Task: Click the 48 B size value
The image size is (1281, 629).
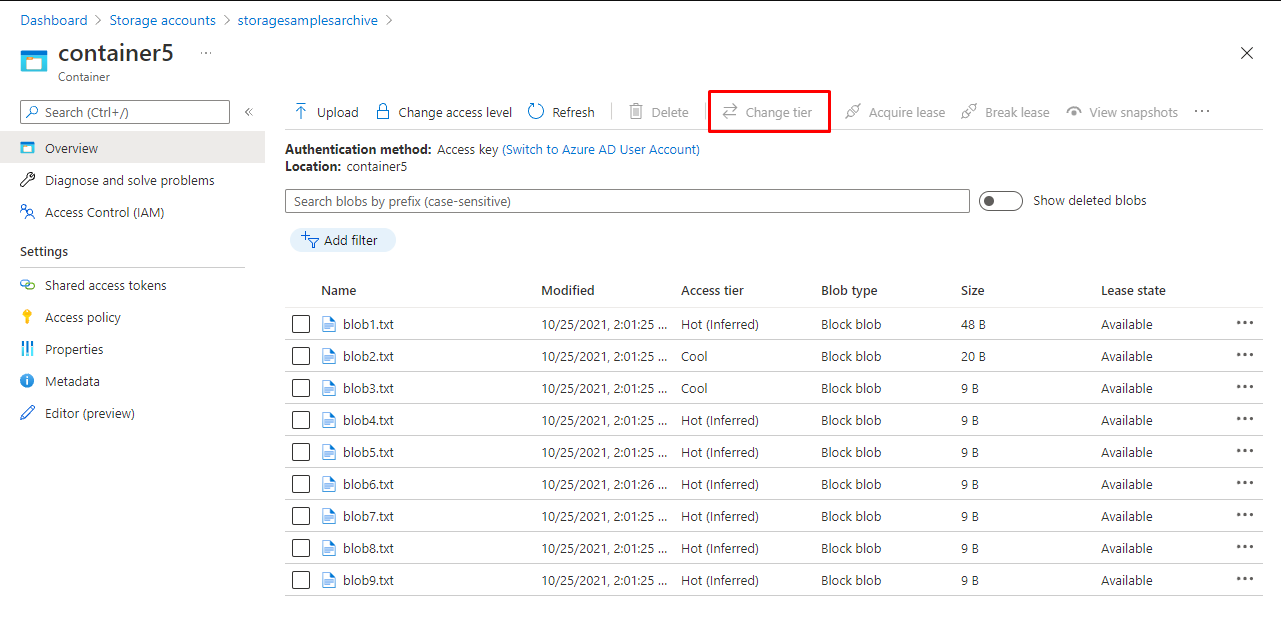Action: point(973,324)
